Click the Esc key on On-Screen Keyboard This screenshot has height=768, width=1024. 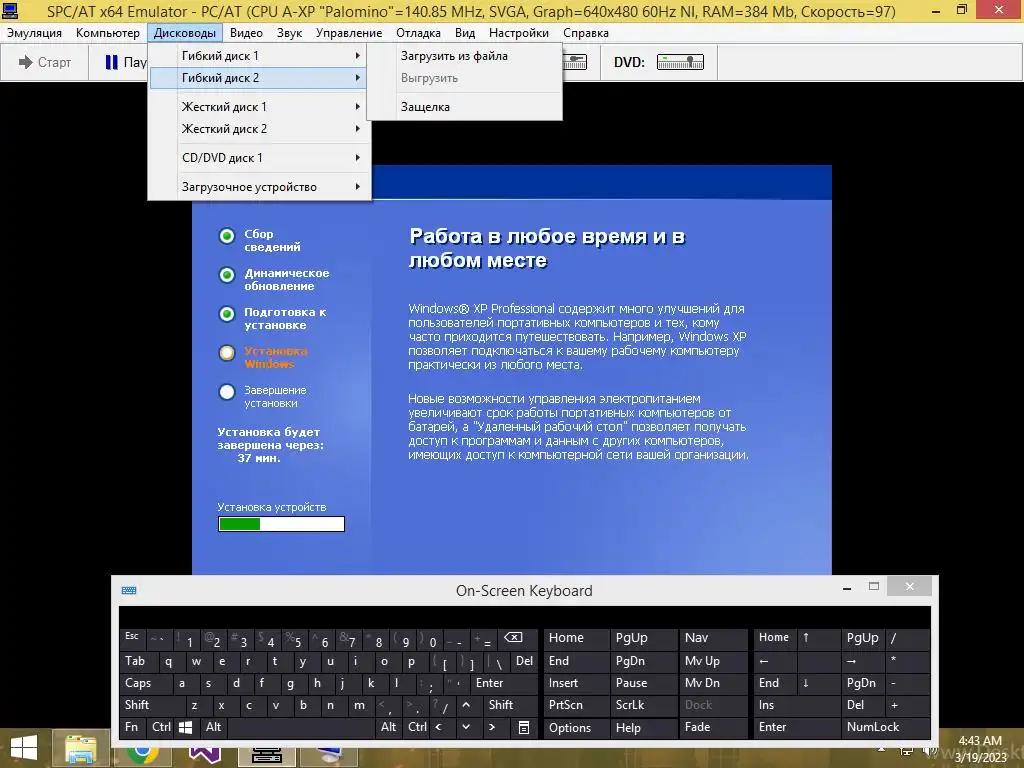coord(133,639)
